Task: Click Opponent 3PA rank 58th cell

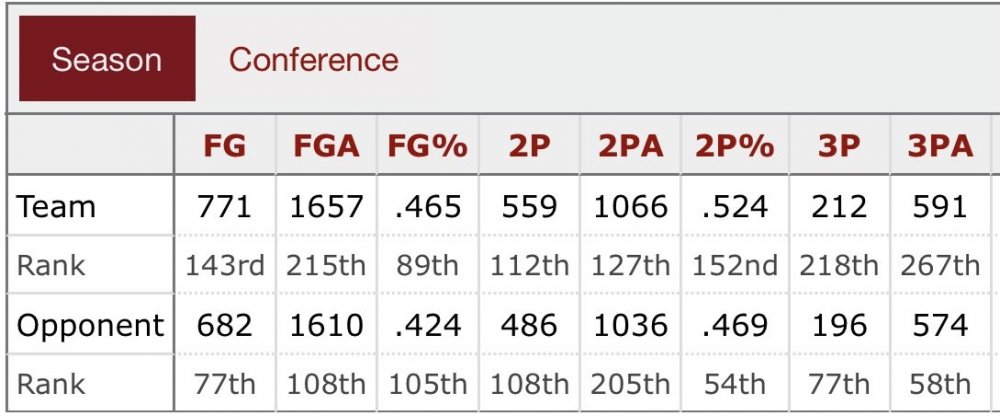Action: point(940,383)
